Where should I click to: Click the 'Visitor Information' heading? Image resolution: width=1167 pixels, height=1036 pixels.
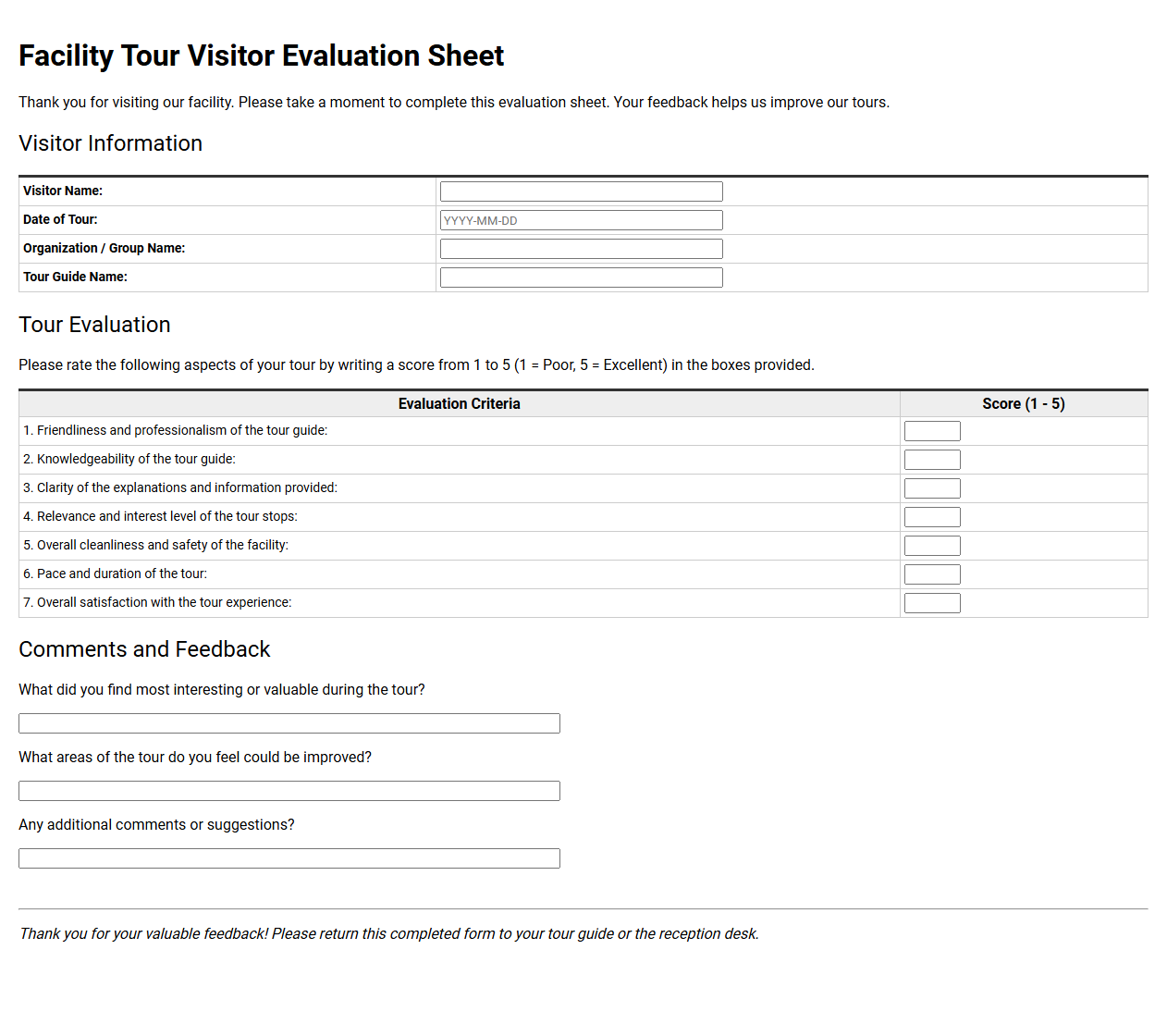[x=111, y=143]
